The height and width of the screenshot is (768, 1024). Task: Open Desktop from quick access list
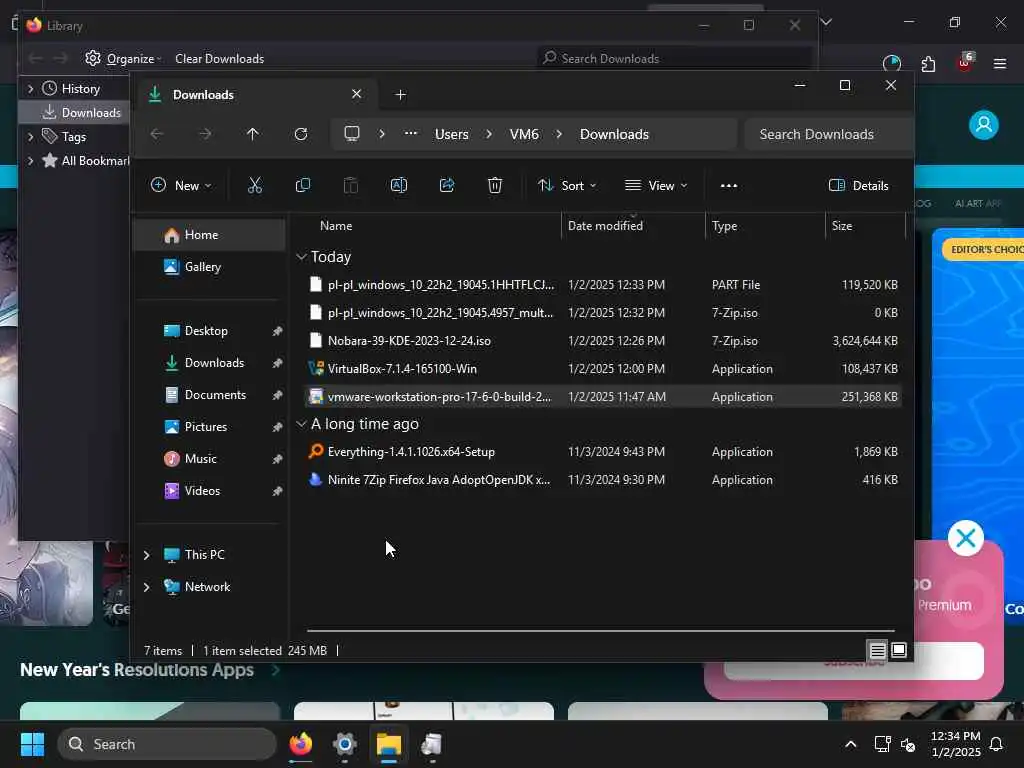(x=209, y=330)
